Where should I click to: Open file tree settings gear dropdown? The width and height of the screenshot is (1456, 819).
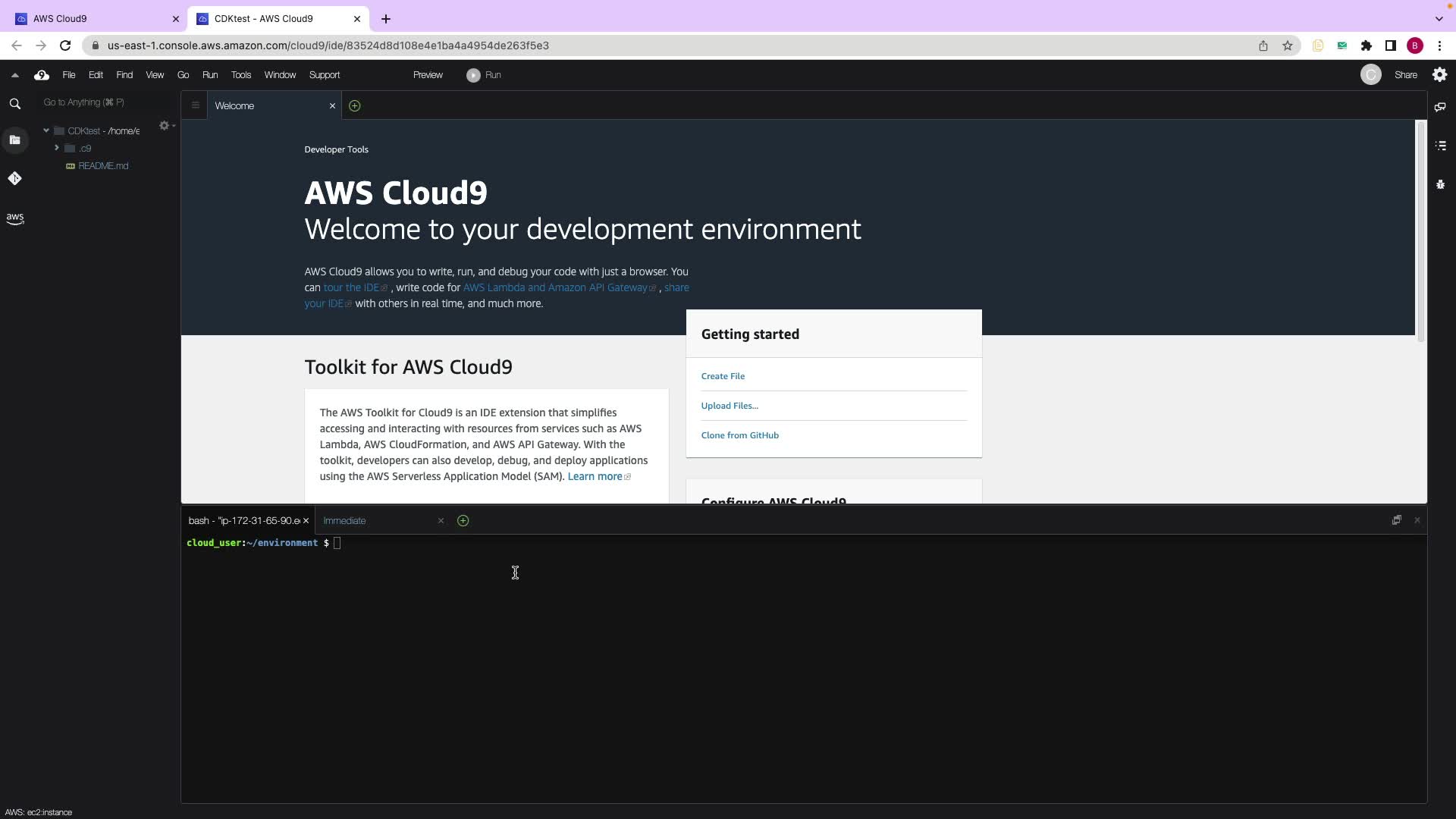tap(165, 126)
